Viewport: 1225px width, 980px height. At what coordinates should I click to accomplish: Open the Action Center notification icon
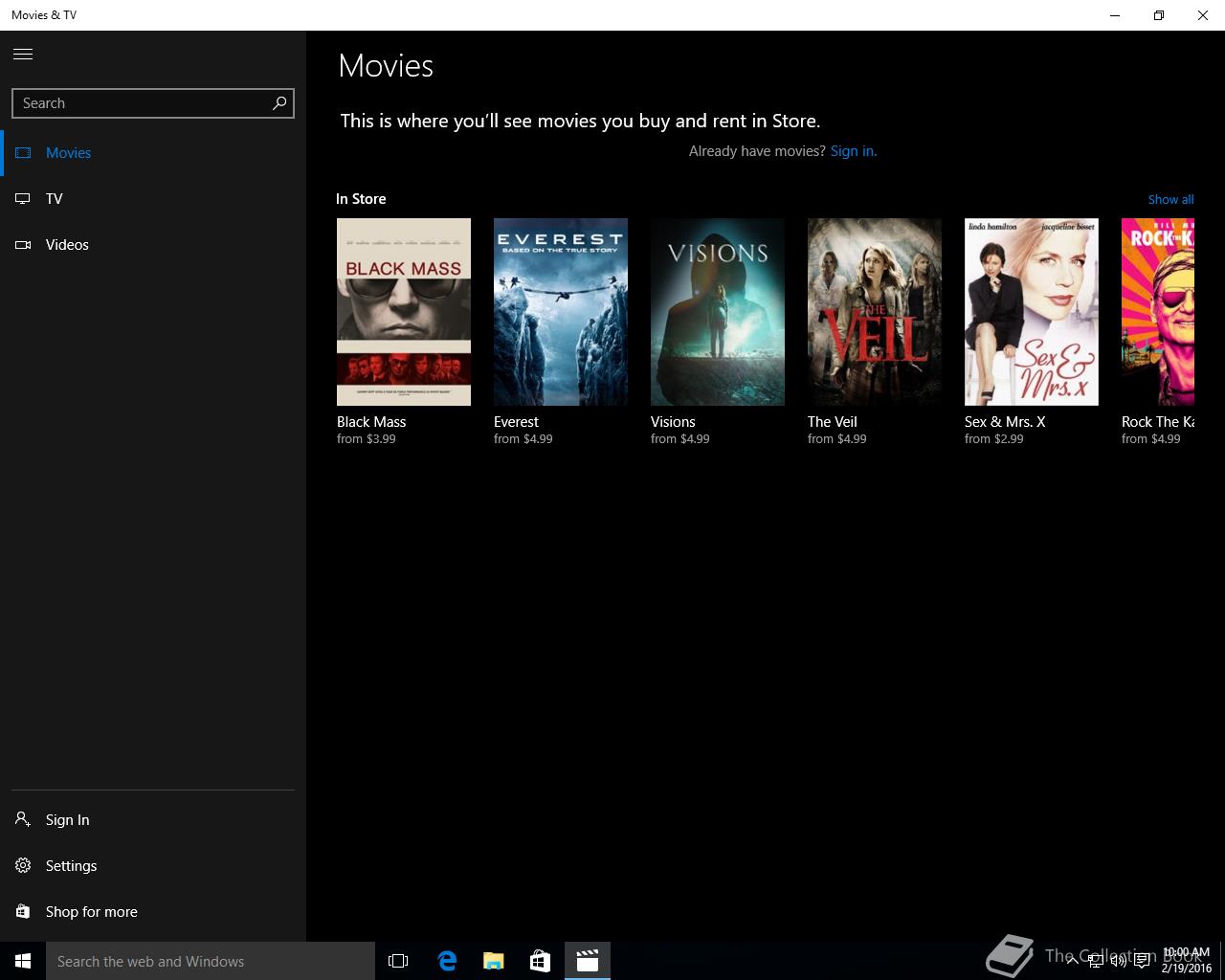point(1142,961)
